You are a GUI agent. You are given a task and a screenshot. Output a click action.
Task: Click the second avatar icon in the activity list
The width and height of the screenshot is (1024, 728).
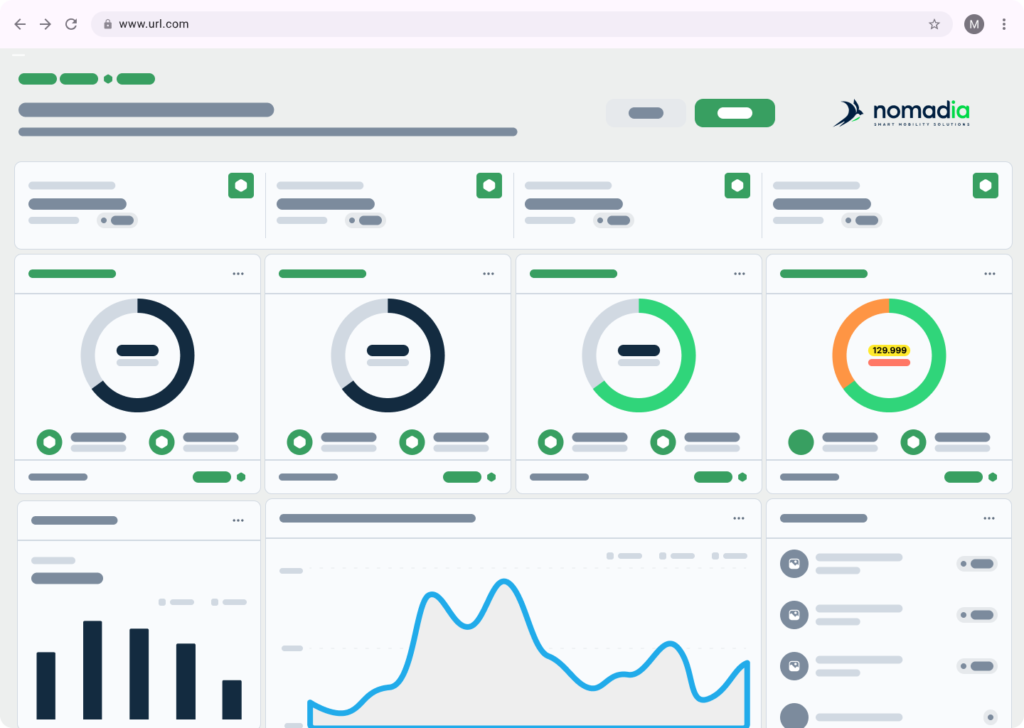click(793, 614)
